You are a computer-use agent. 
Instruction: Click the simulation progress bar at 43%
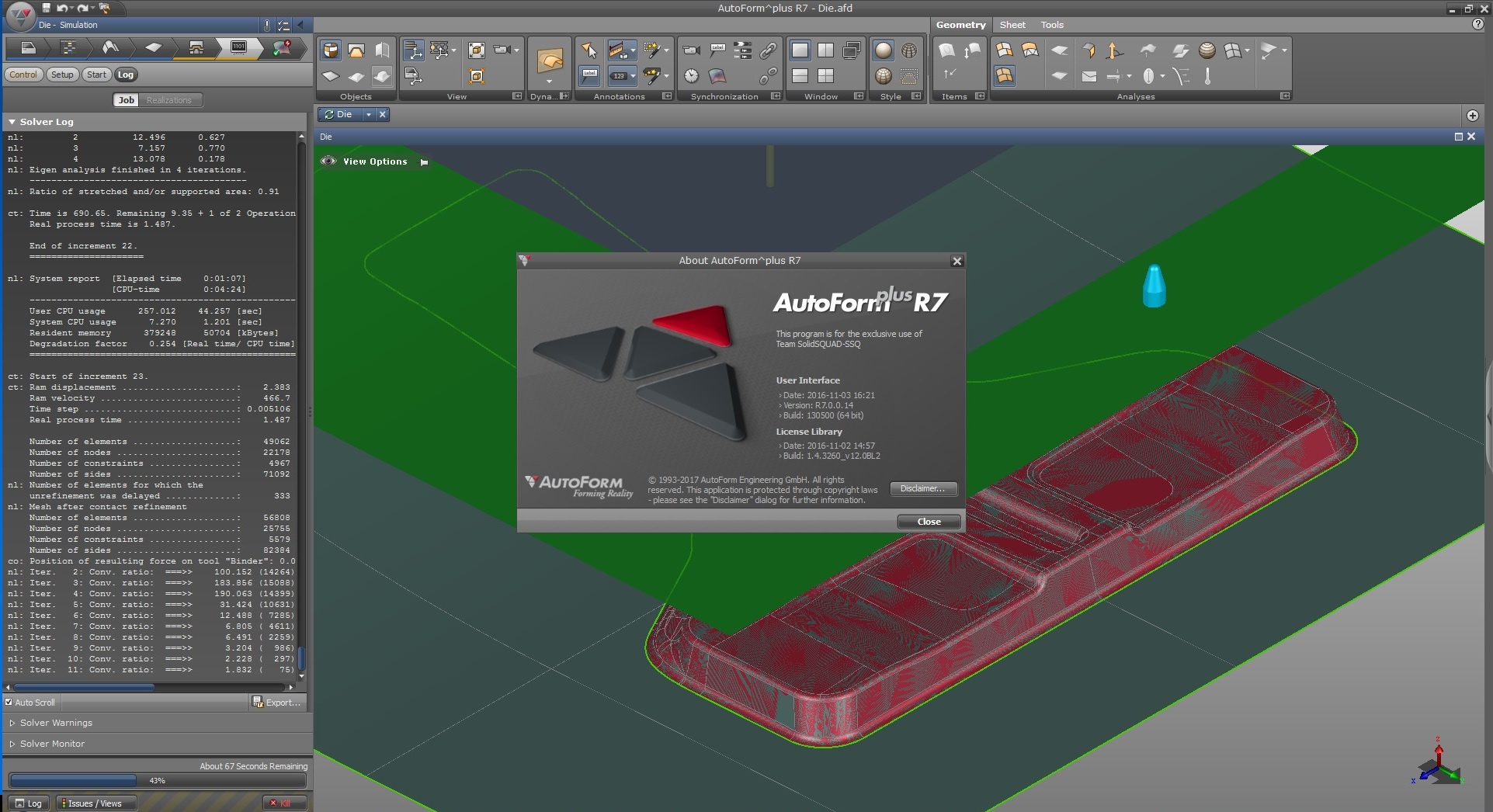[158, 780]
